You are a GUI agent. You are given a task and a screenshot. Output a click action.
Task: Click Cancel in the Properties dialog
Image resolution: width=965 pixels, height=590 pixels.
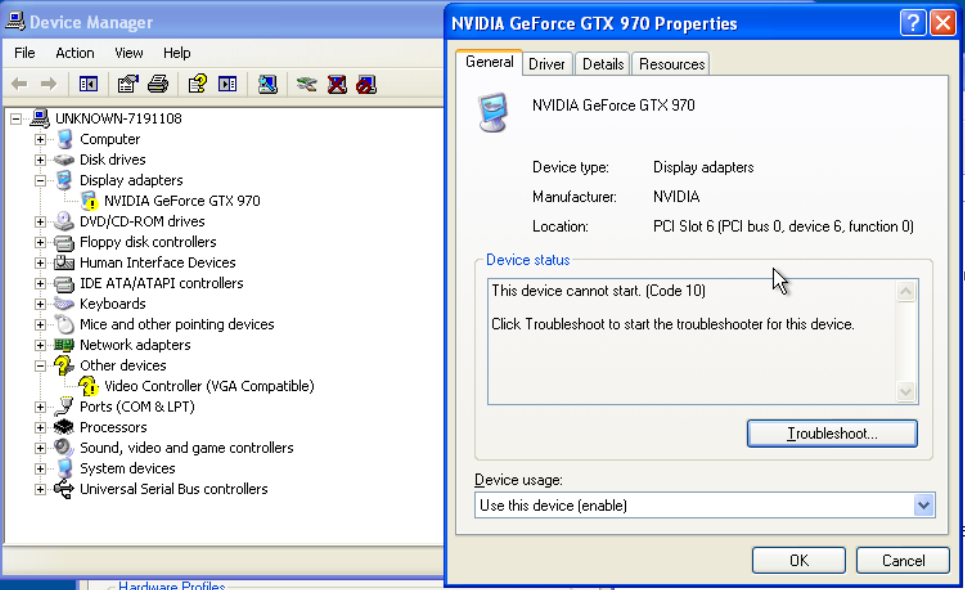903,560
